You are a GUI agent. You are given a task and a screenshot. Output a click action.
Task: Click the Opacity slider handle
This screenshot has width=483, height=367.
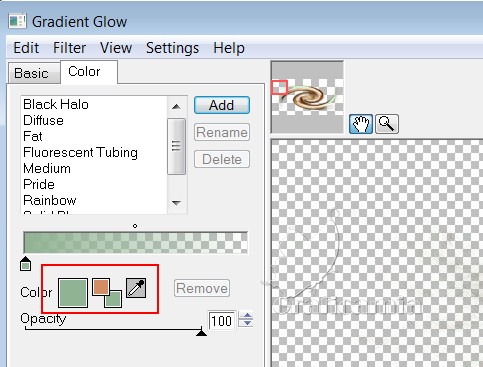tap(201, 331)
